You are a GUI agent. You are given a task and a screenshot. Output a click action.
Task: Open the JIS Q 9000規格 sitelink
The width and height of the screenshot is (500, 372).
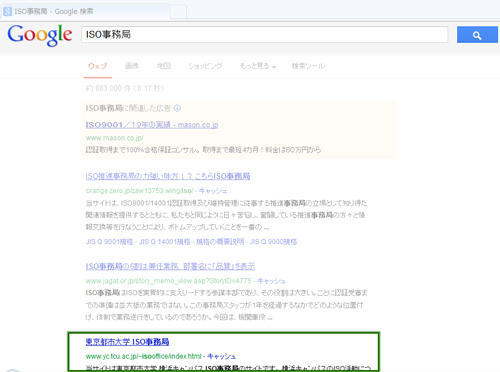[273, 242]
